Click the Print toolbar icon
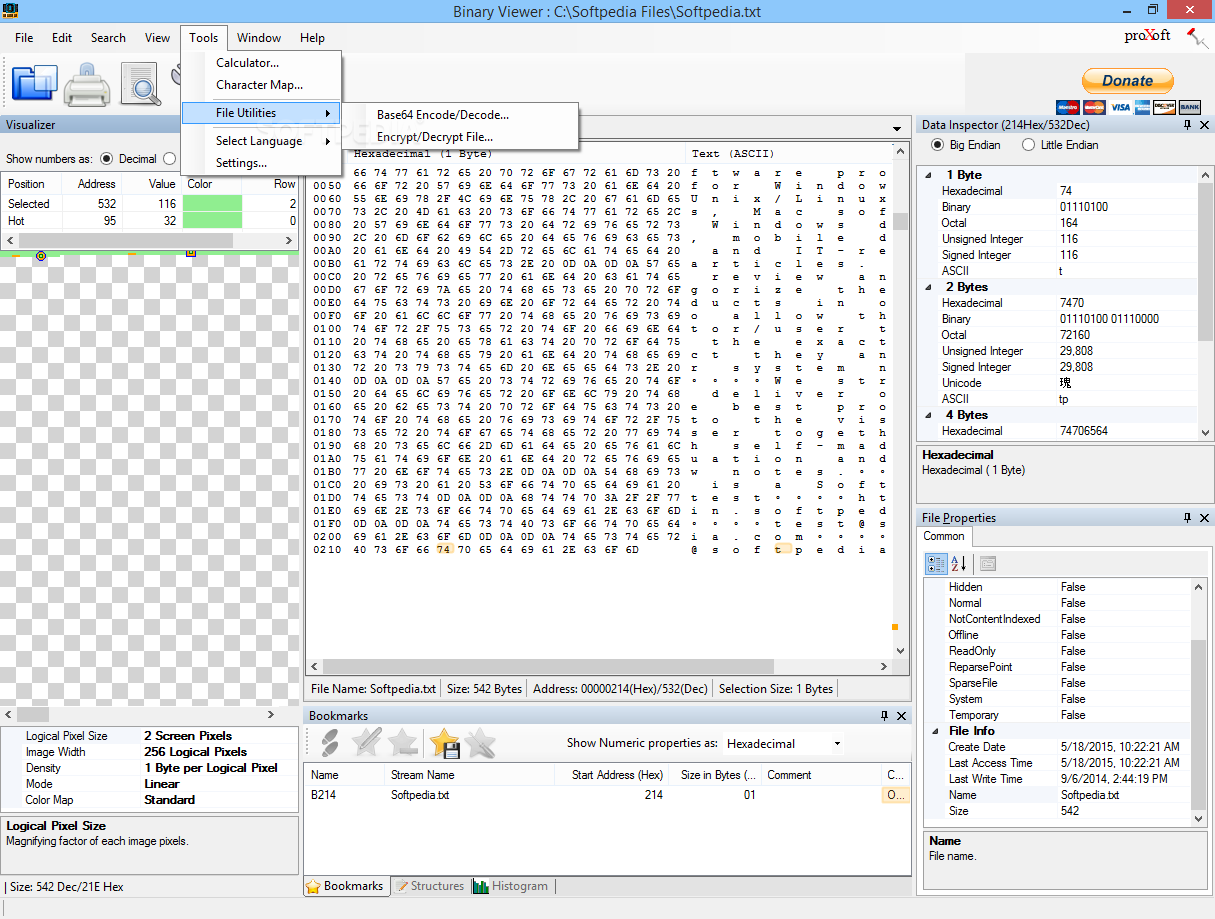Viewport: 1215px width, 919px height. point(86,84)
